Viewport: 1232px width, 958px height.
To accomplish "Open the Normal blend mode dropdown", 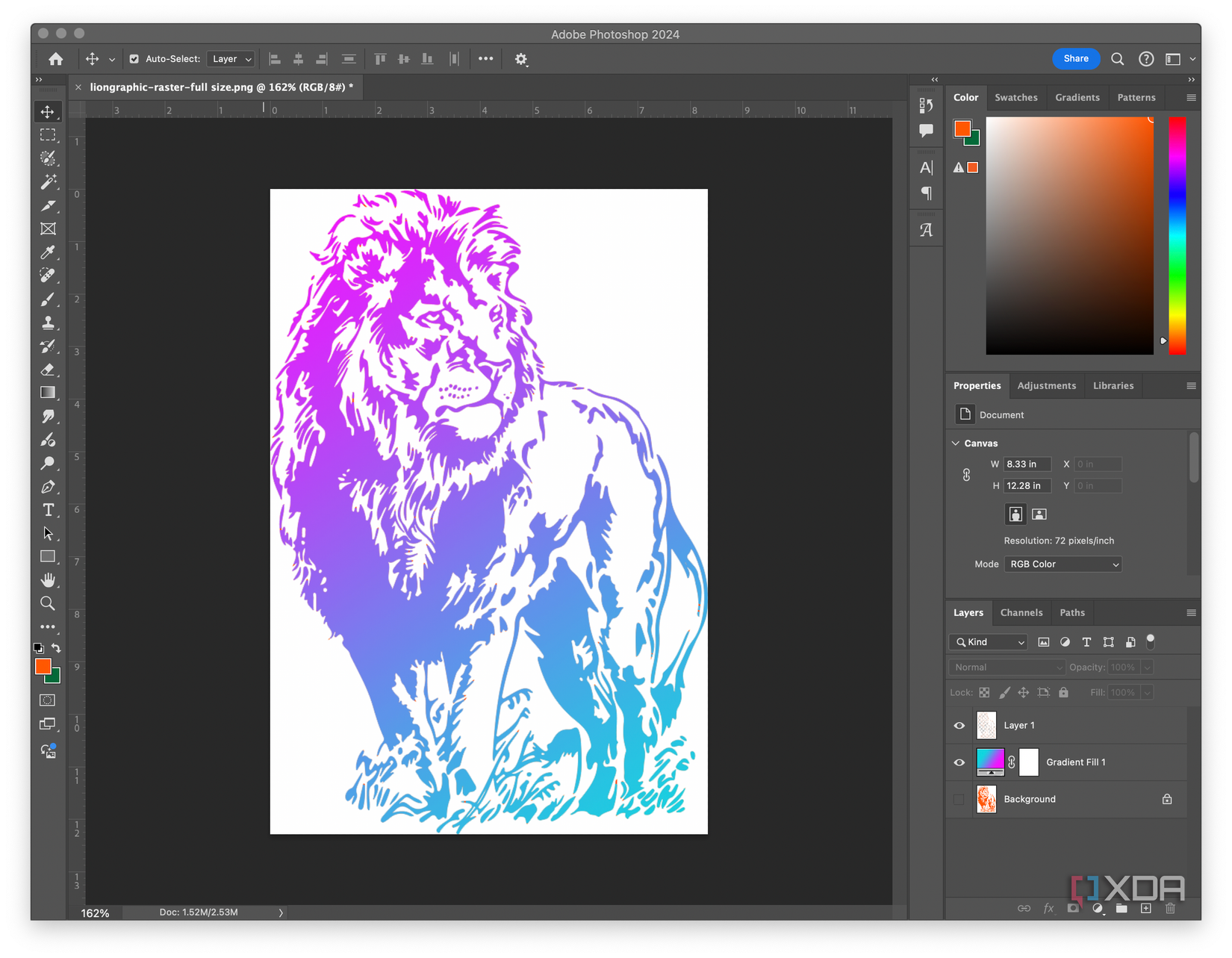I will (1007, 668).
